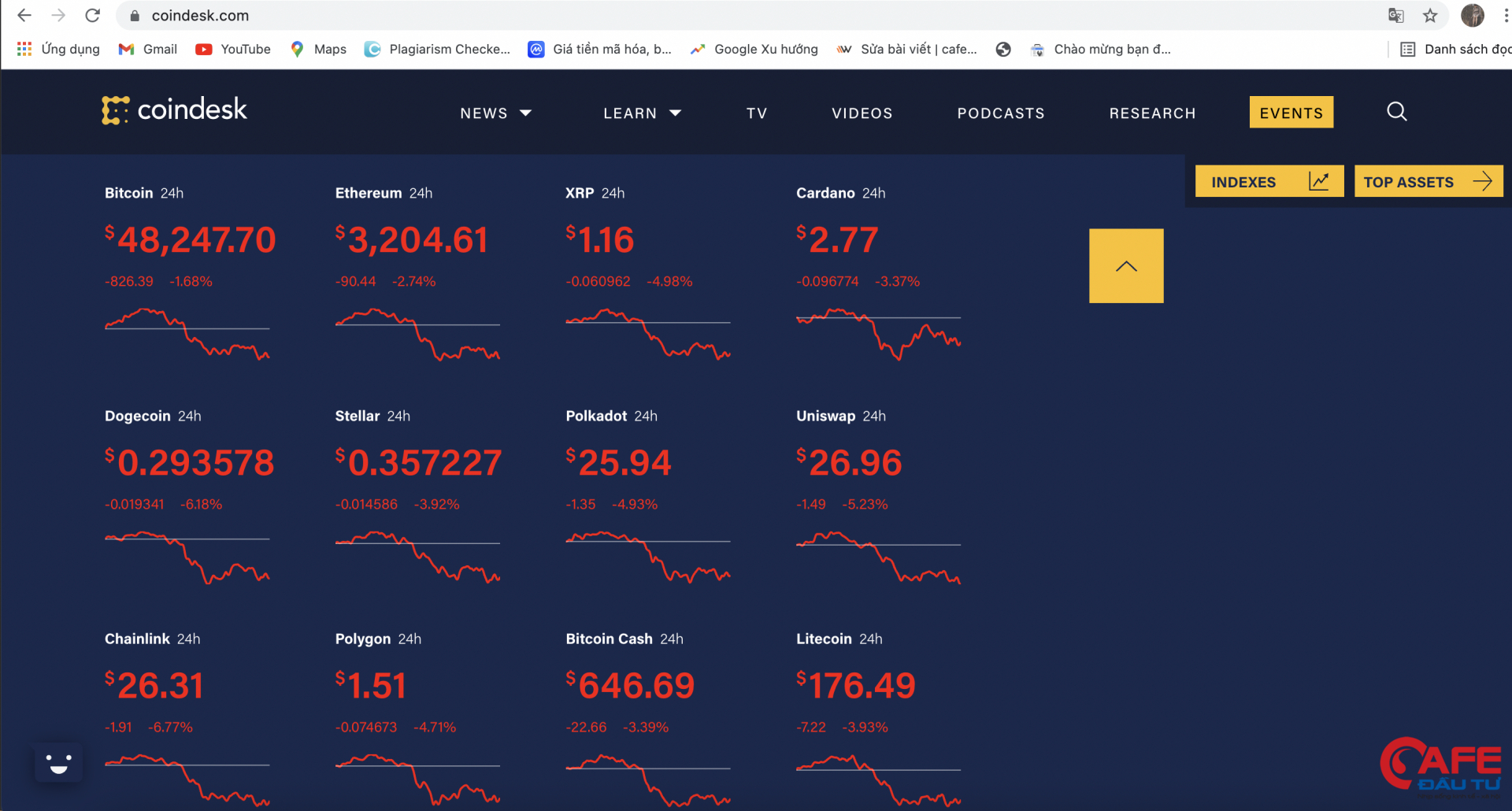Click the XRP 24h heading

pyautogui.click(x=595, y=193)
